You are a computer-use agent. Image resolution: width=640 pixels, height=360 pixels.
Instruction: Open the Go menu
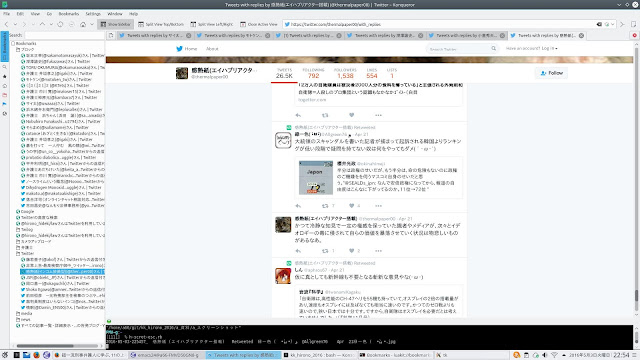point(49,14)
